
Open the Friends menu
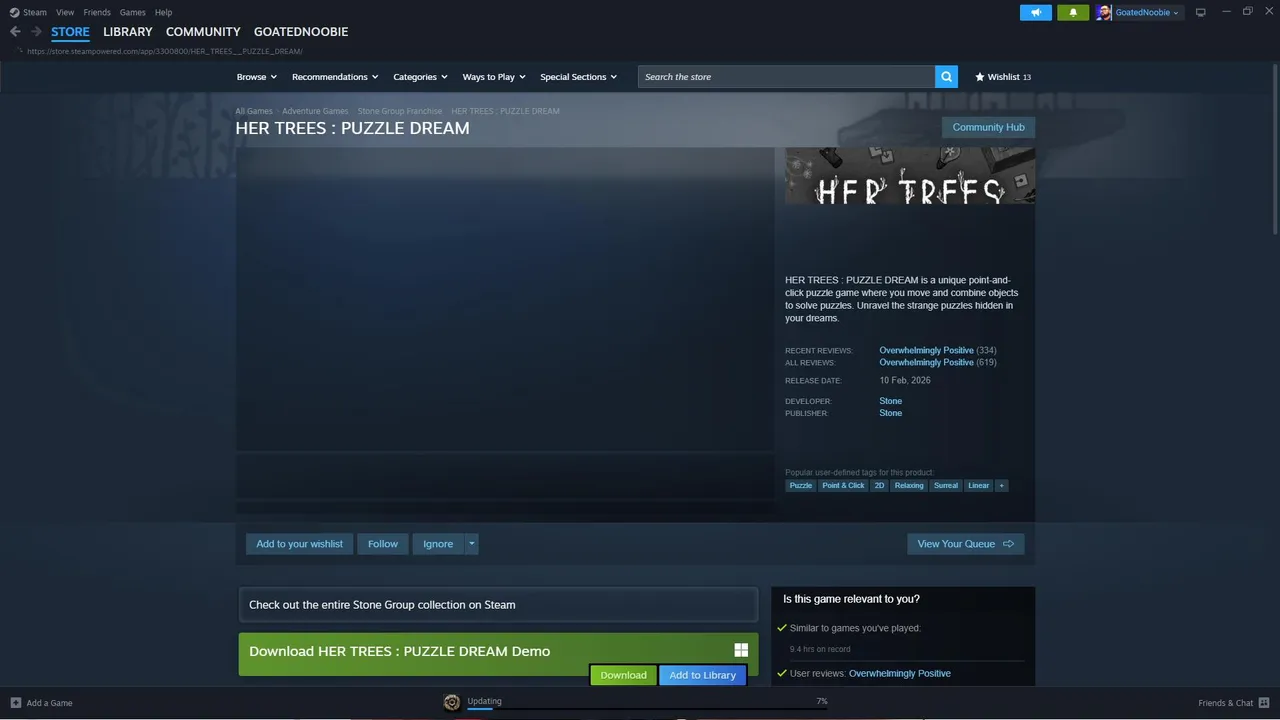97,12
